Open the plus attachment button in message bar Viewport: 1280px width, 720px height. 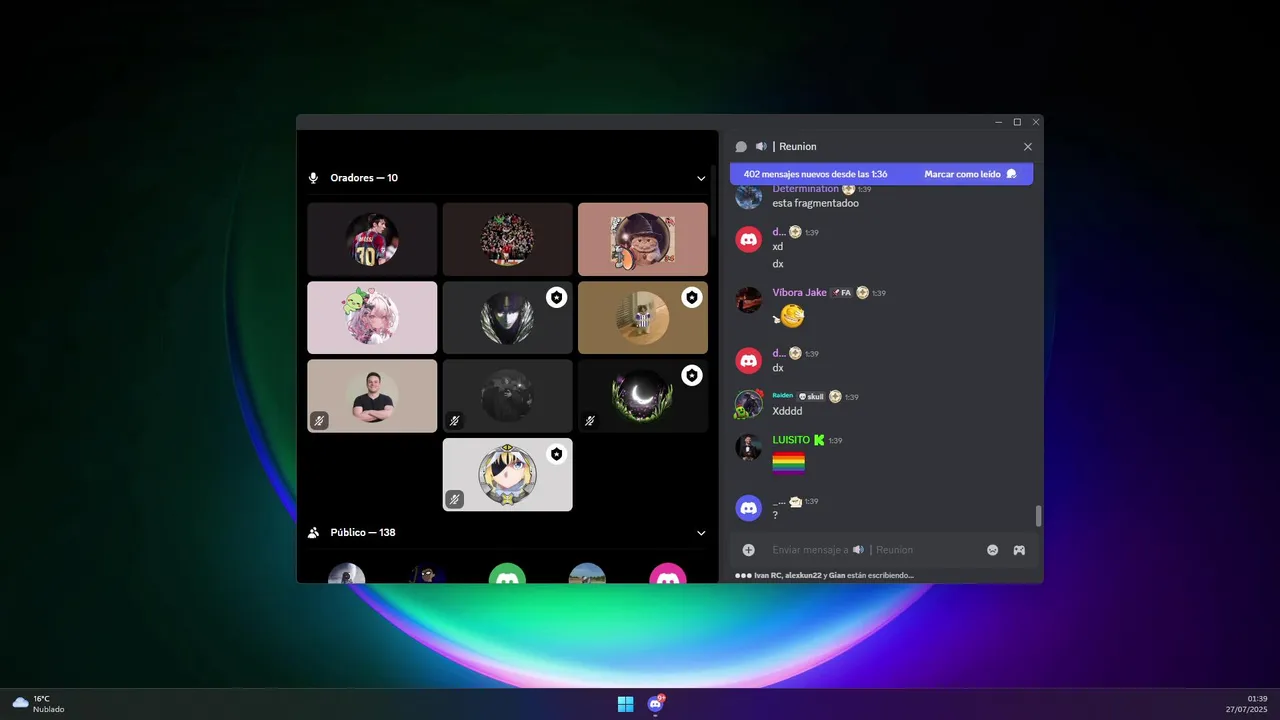(749, 550)
